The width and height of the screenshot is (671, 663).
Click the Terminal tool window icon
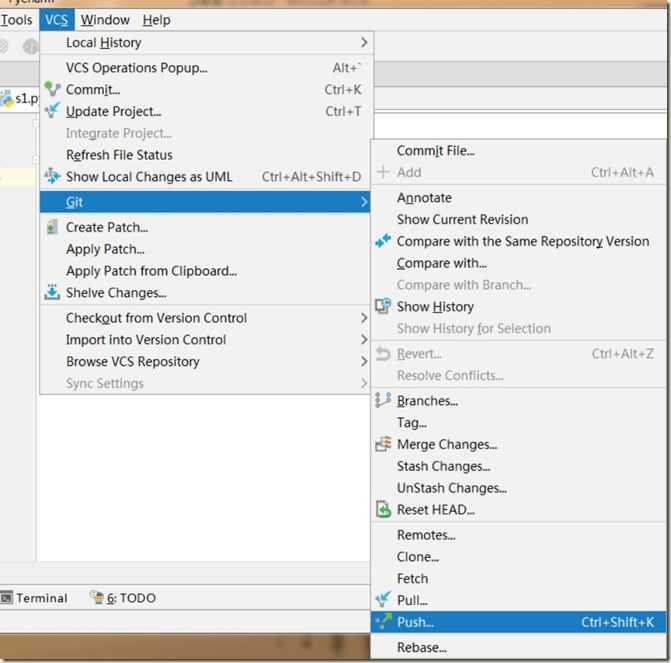6,598
